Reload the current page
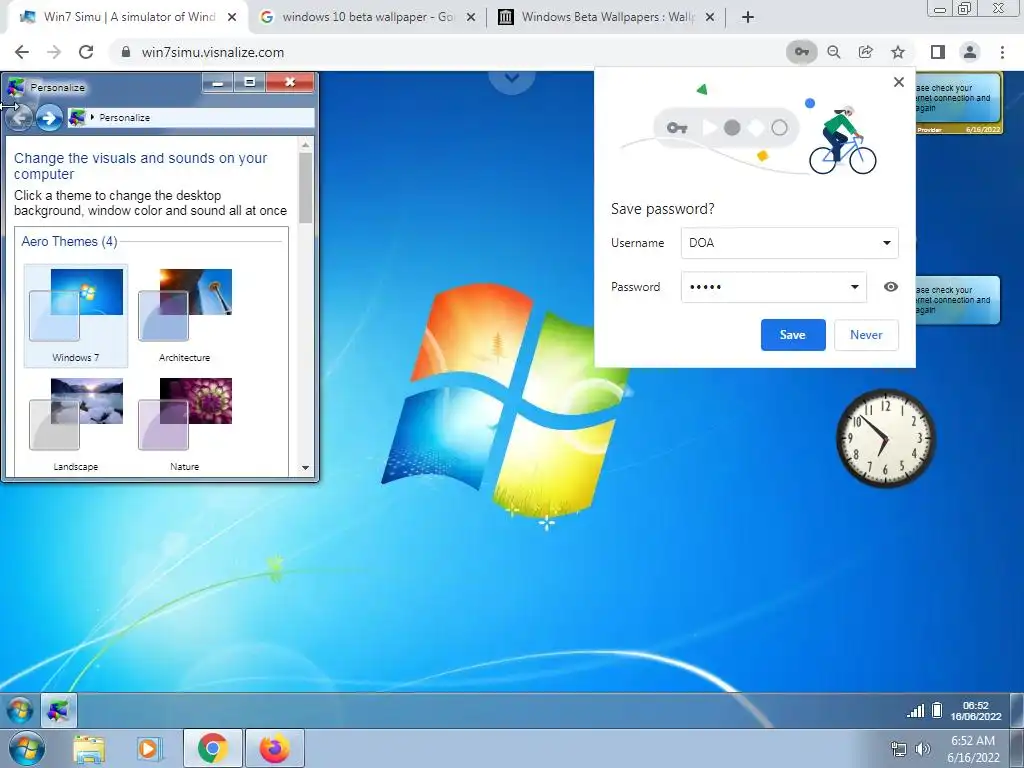The height and width of the screenshot is (768, 1024). 86,52
